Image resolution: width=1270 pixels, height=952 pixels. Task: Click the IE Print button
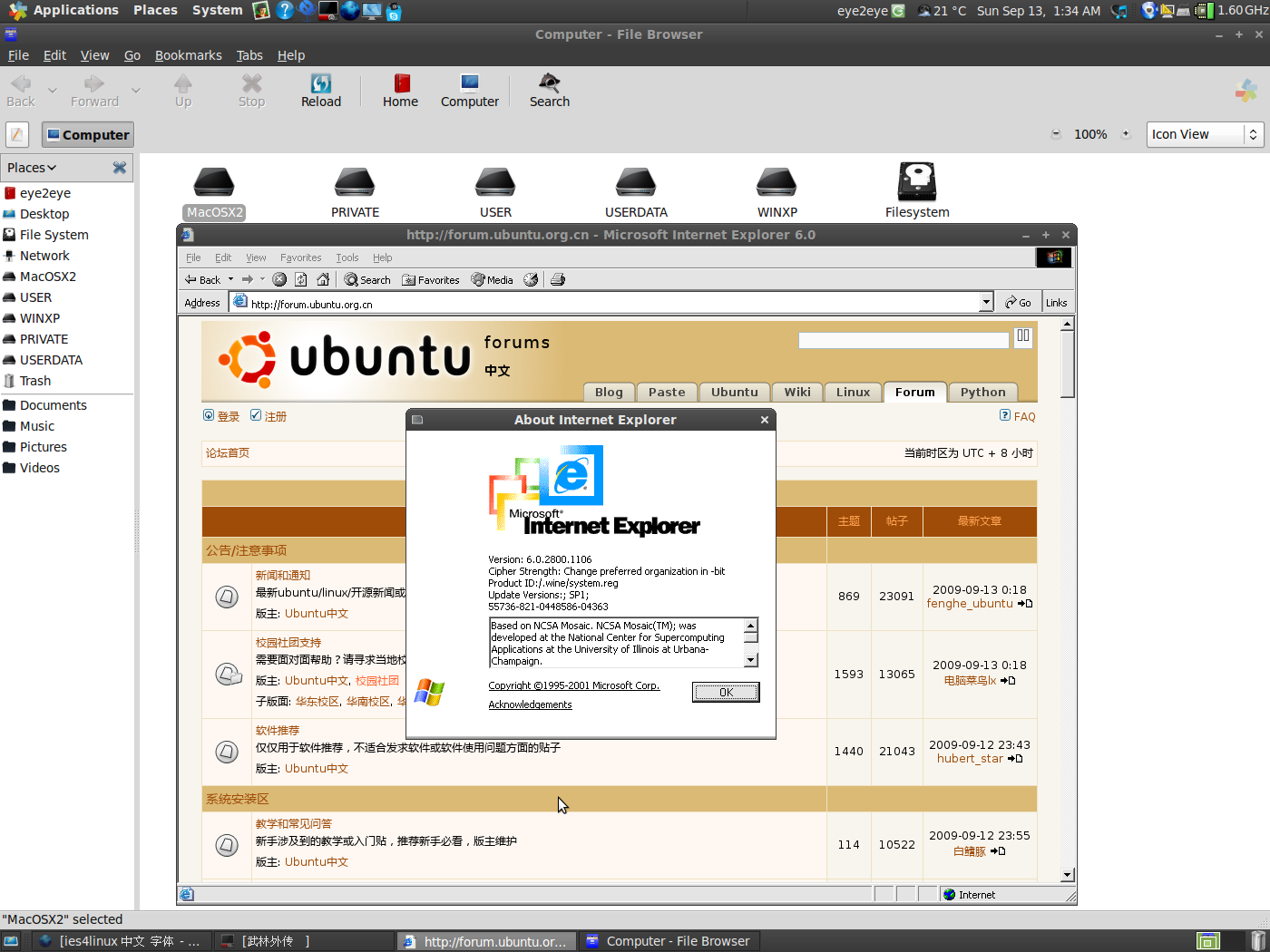coord(558,279)
